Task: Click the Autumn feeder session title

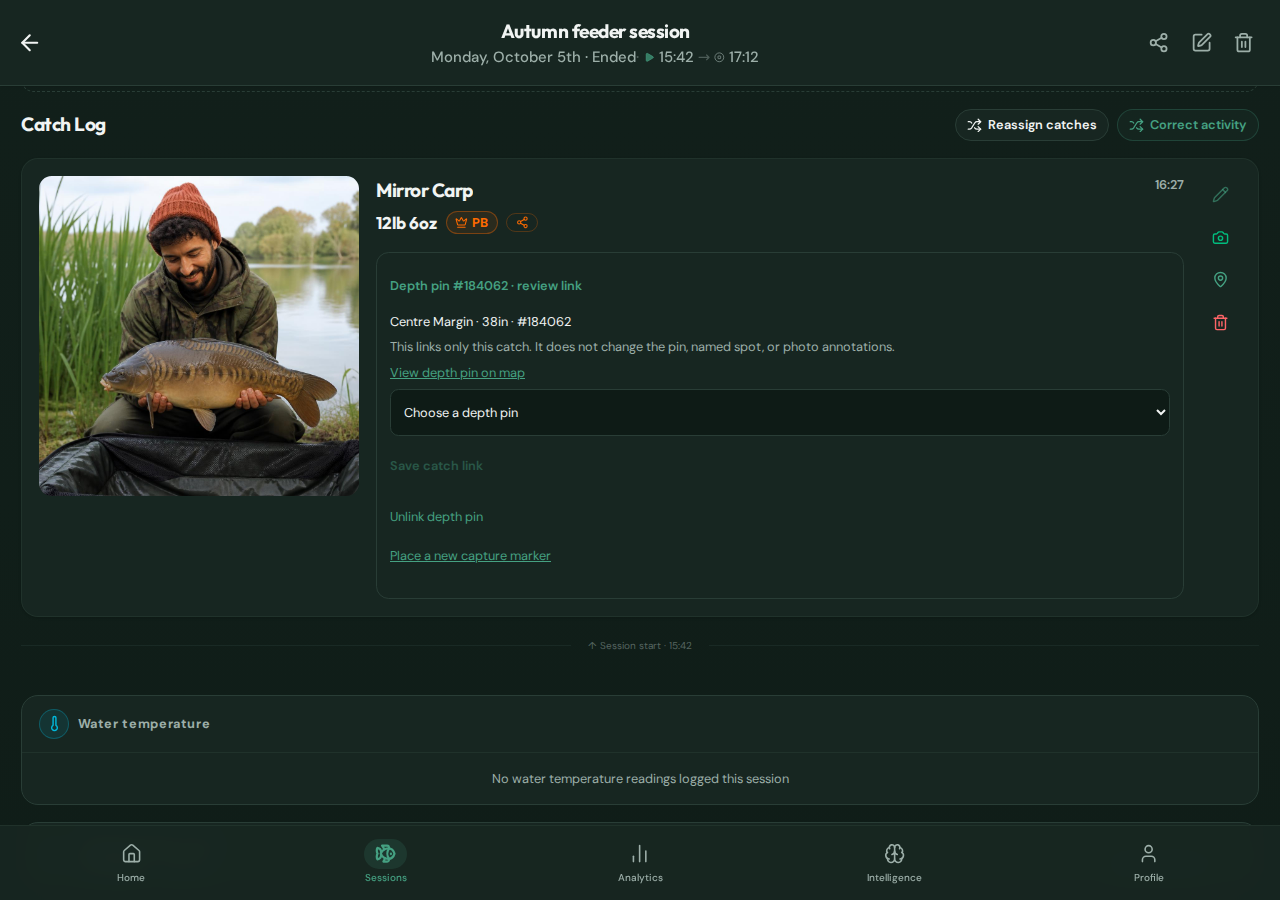Action: click(595, 32)
